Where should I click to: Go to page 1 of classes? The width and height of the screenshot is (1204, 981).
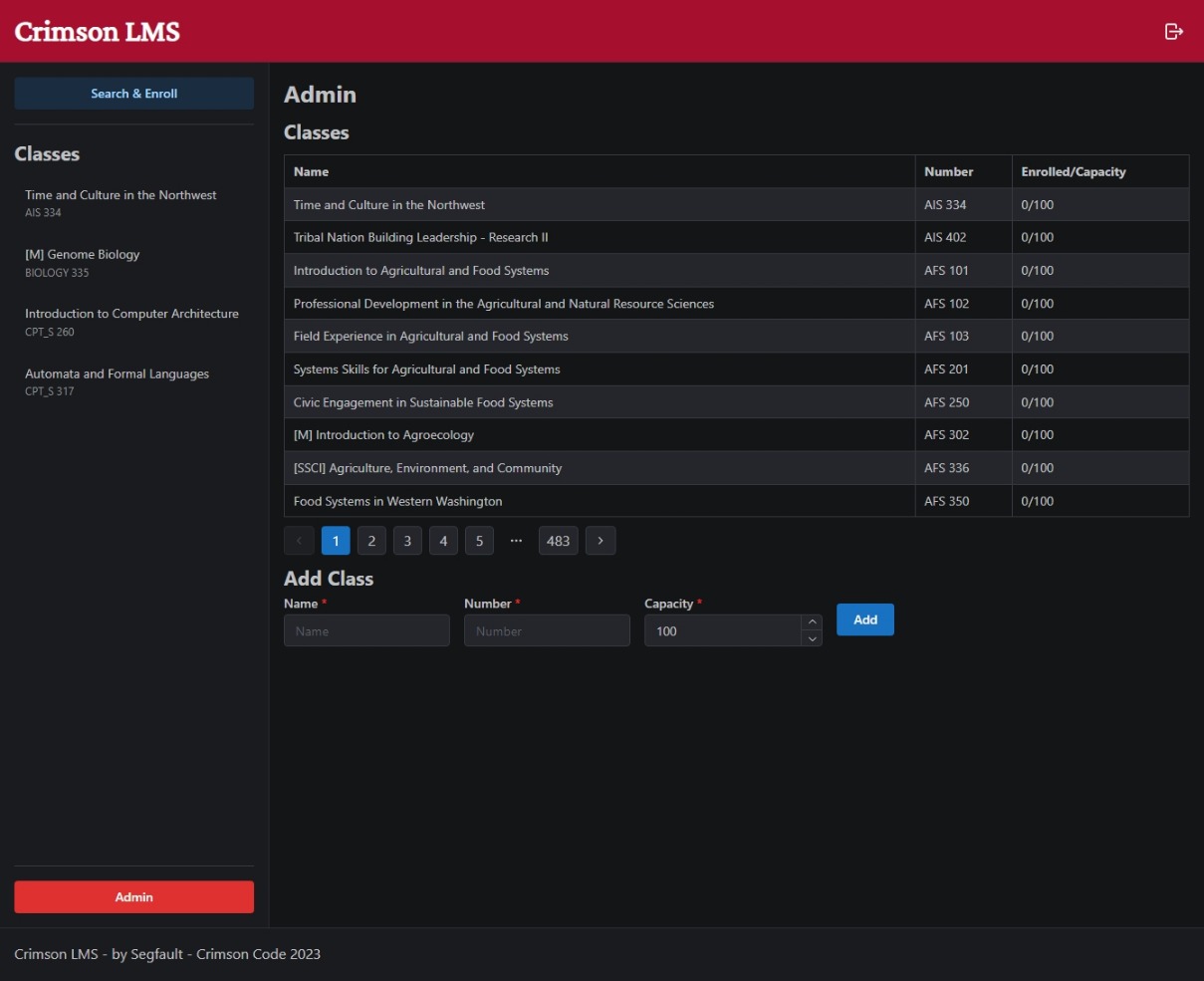tap(336, 541)
